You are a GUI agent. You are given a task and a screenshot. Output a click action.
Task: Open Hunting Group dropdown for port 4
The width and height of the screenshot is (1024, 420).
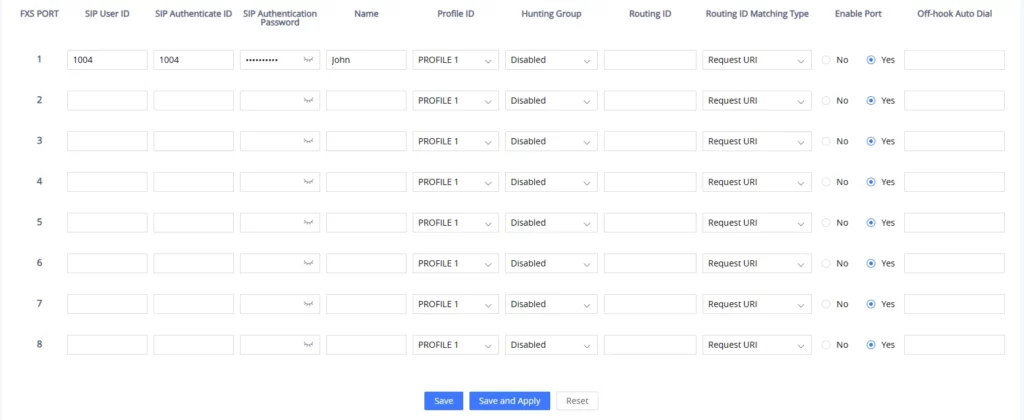coord(551,182)
